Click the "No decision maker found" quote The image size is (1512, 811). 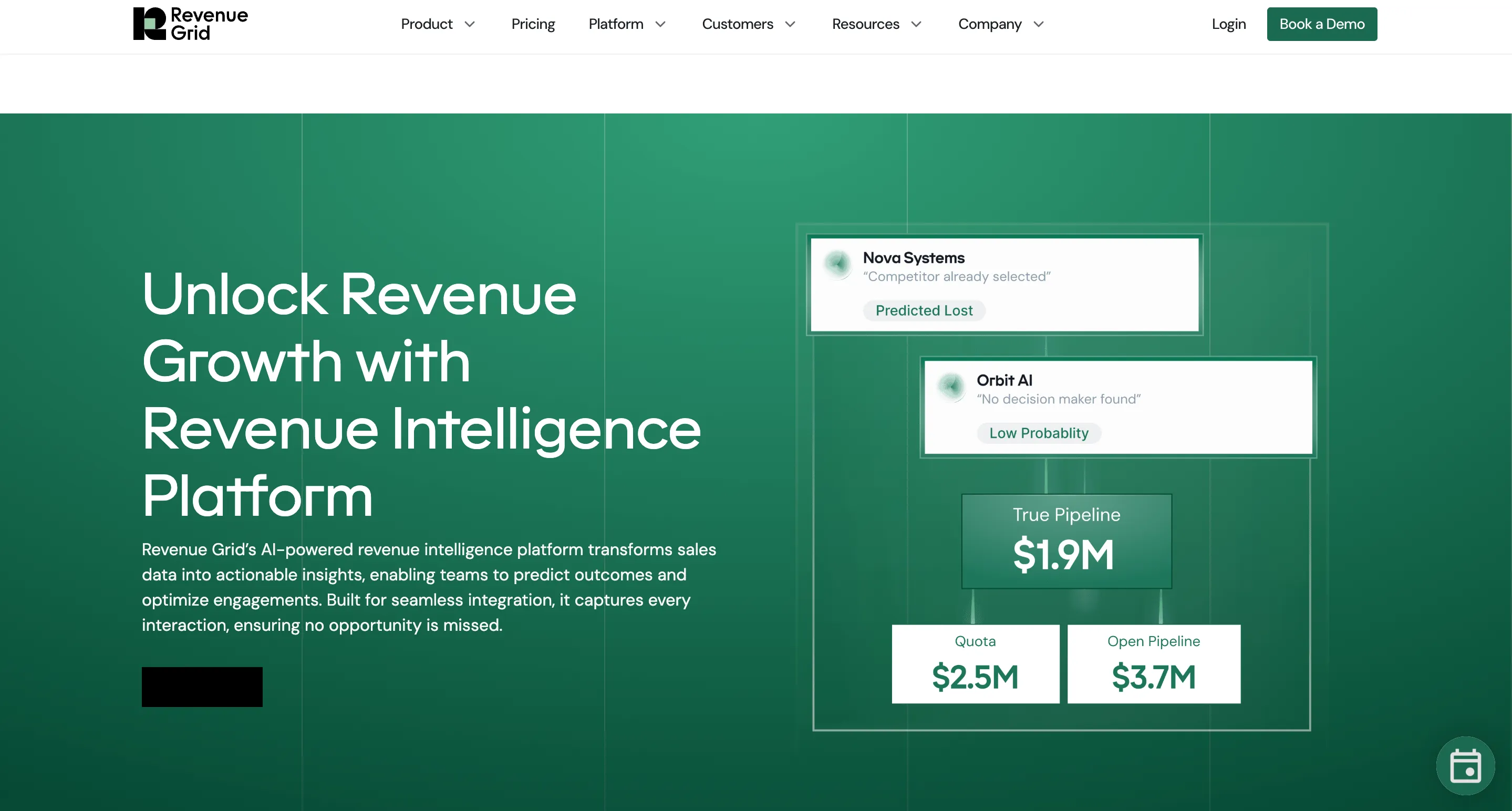tap(1059, 399)
